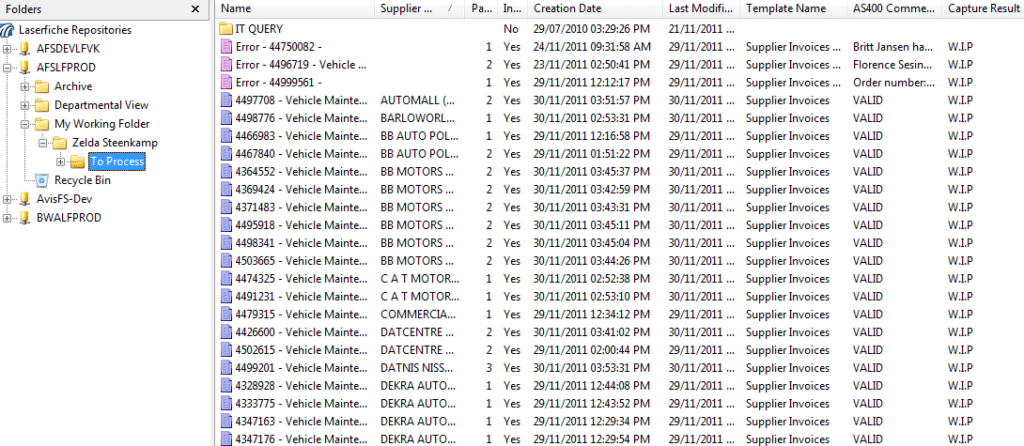Screen dimensions: 1024x446
Task: Select the Archive label in folder tree
Action: tap(73, 86)
